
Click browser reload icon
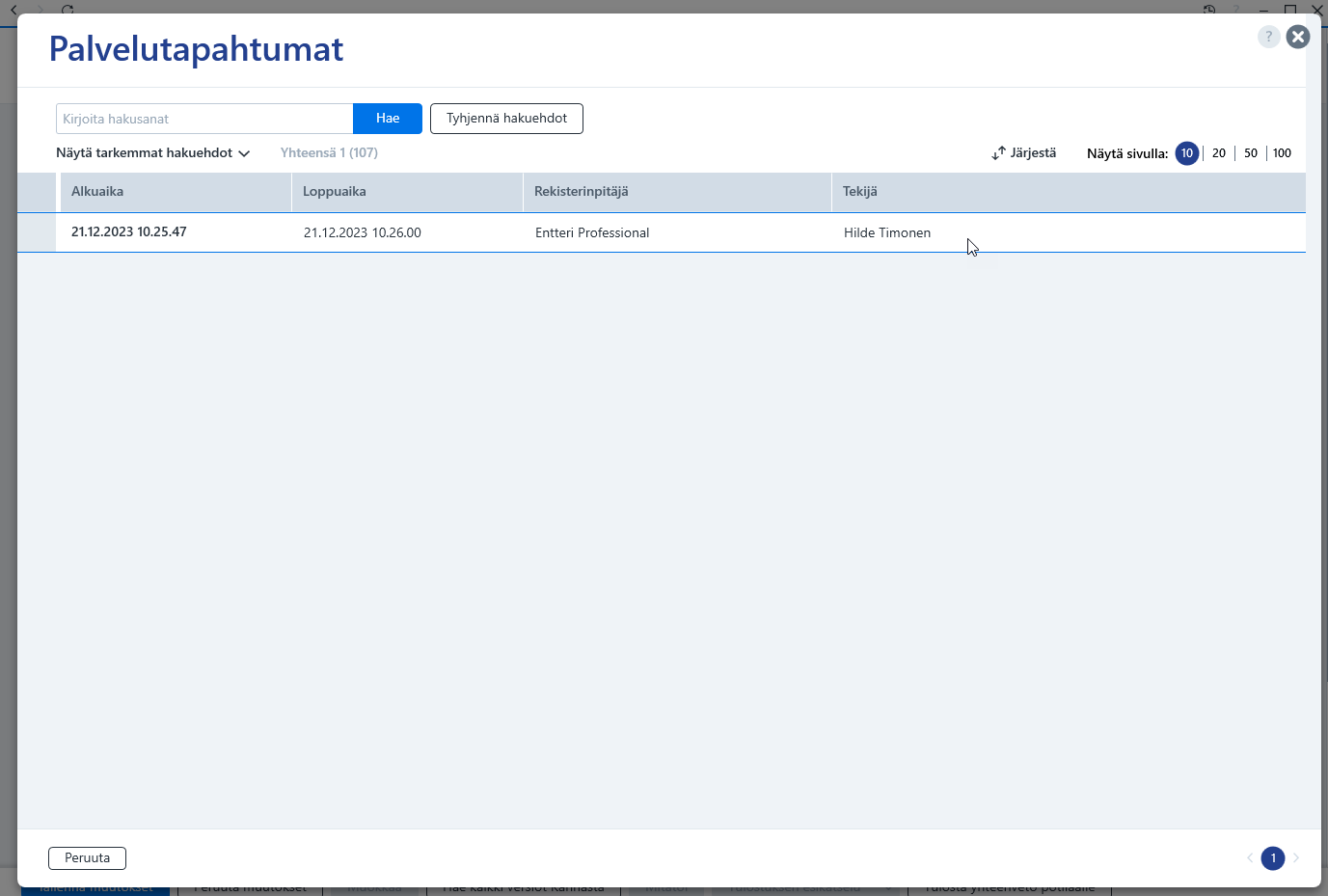coord(68,10)
